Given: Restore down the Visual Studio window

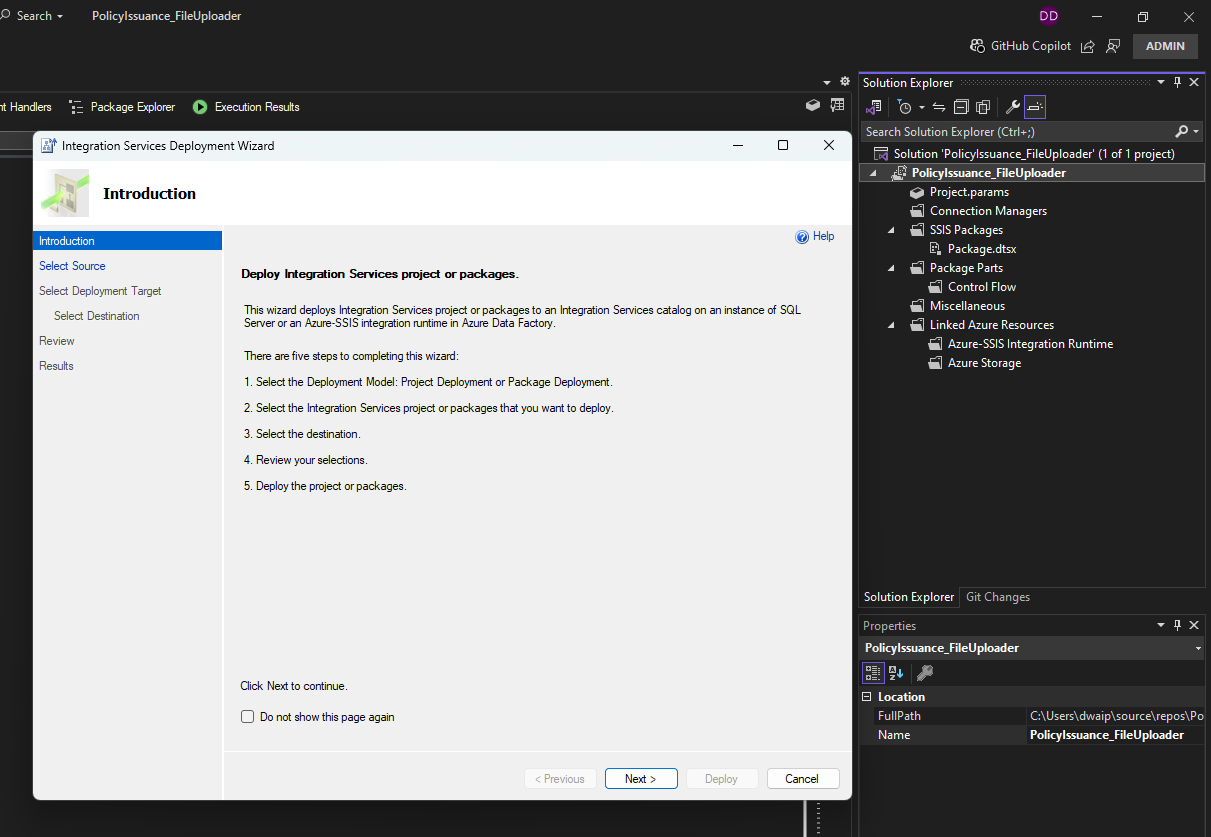Looking at the screenshot, I should [x=1143, y=16].
